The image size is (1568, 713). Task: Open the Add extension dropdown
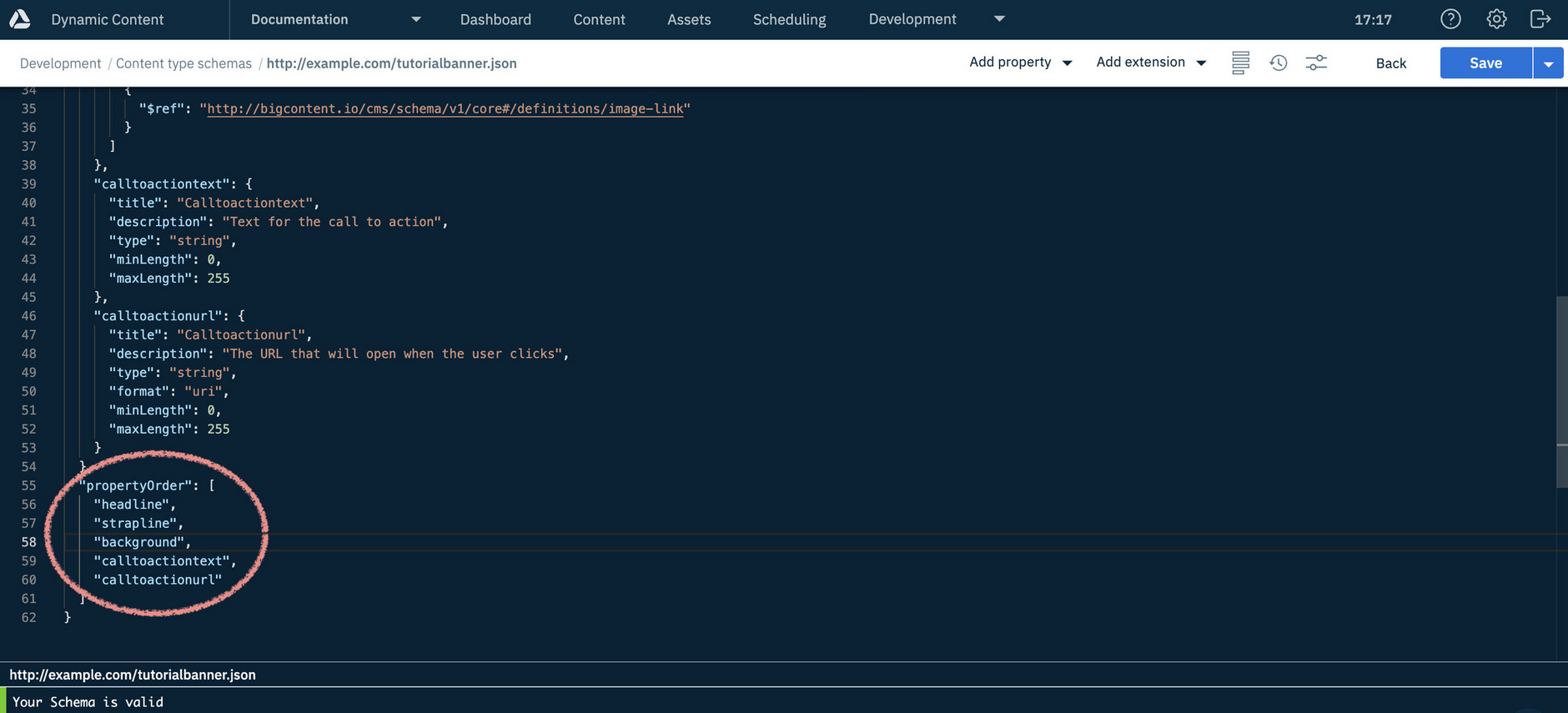point(1151,63)
